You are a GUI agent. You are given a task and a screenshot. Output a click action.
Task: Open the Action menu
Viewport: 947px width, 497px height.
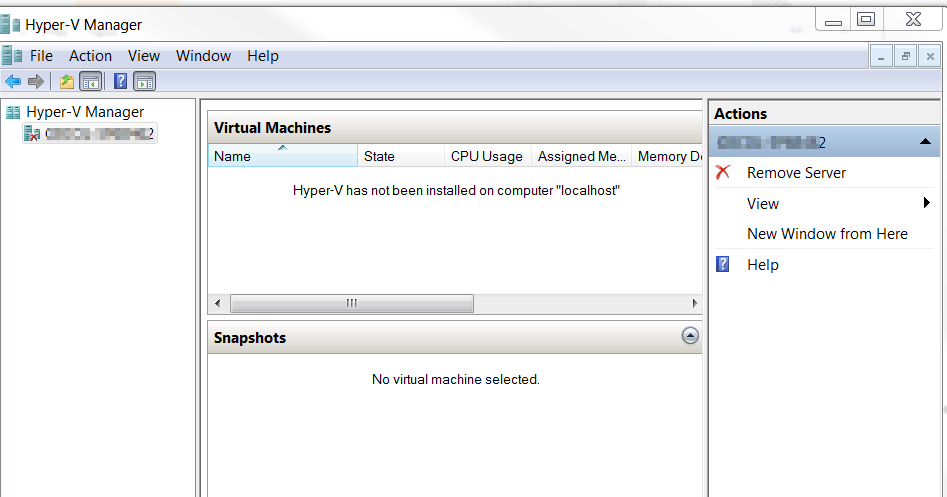point(91,56)
